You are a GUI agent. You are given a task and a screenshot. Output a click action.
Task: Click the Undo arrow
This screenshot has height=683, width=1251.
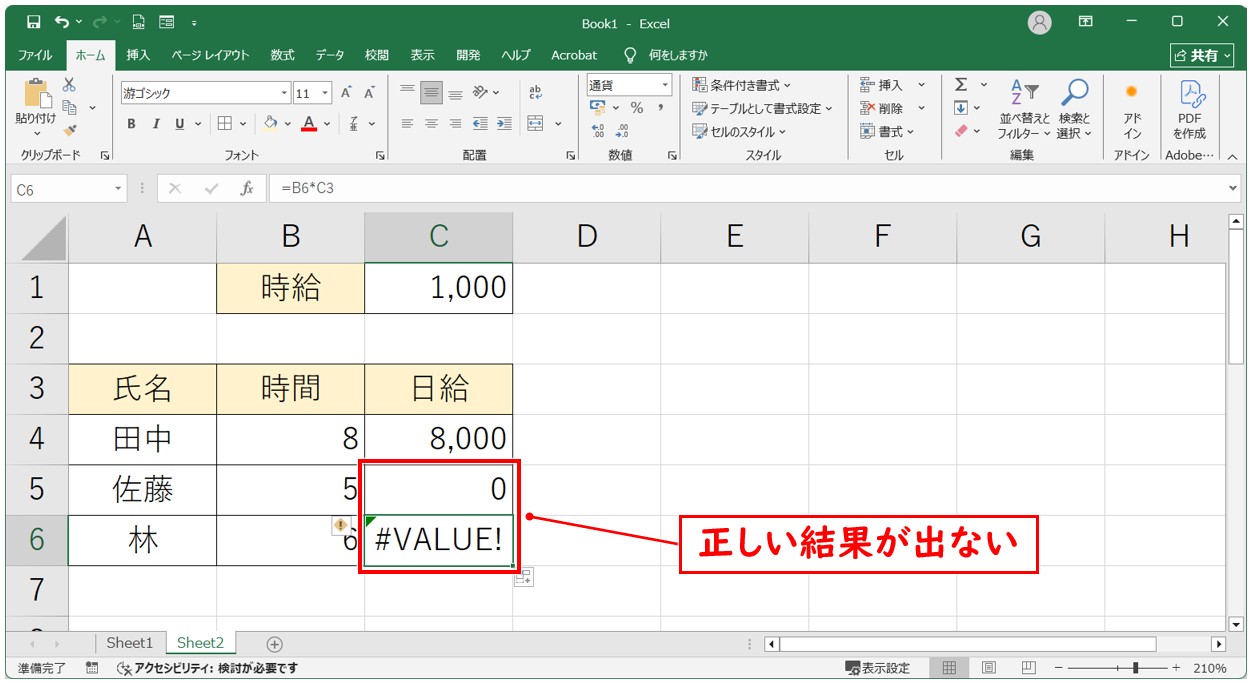point(62,22)
